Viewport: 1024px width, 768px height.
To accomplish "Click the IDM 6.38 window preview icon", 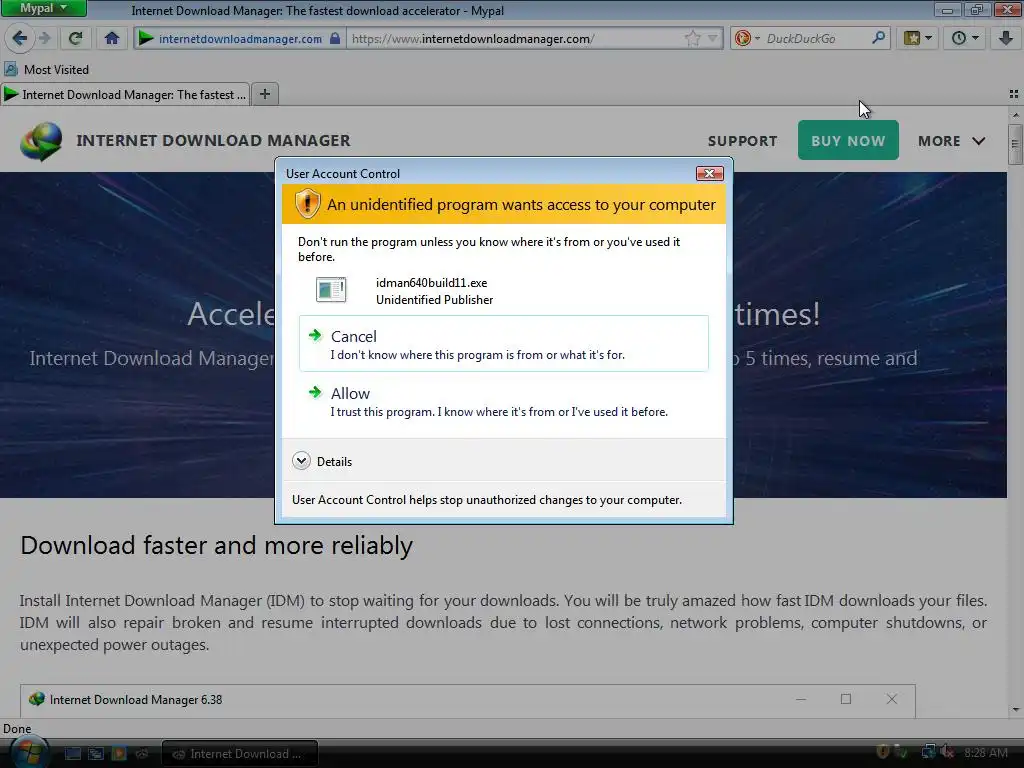I will click(37, 699).
